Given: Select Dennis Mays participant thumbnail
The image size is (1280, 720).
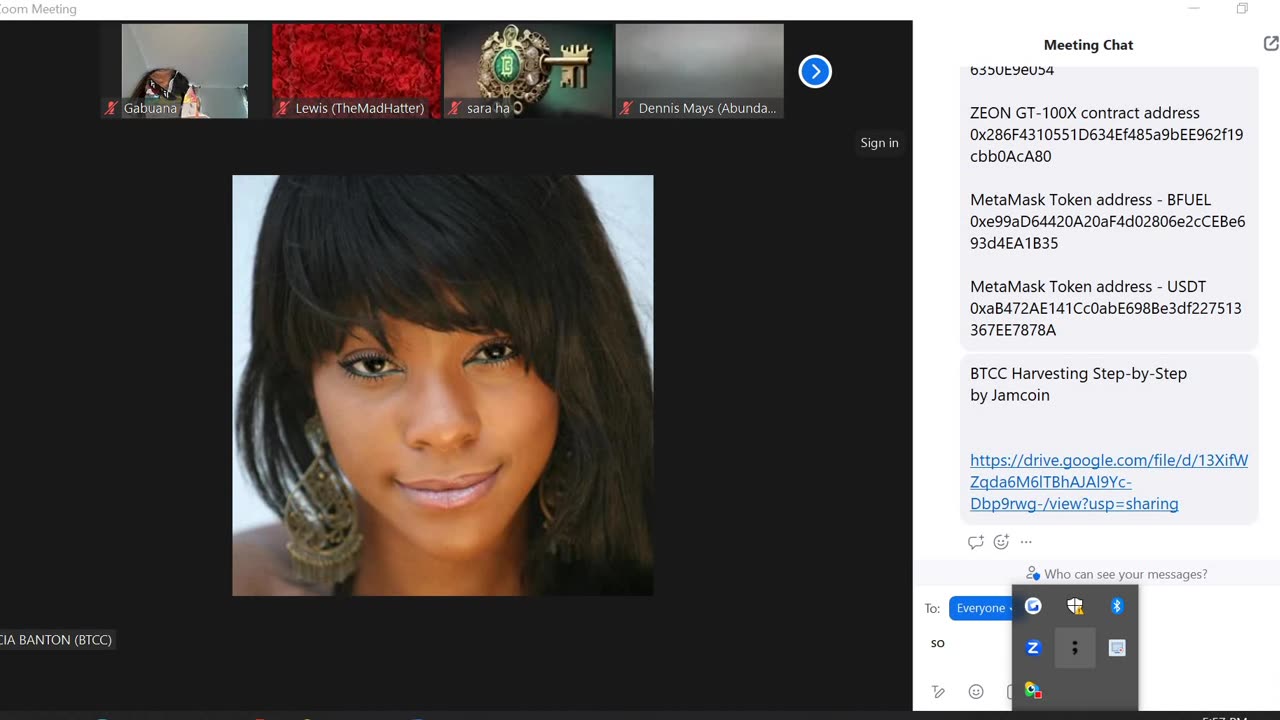Looking at the screenshot, I should [700, 71].
